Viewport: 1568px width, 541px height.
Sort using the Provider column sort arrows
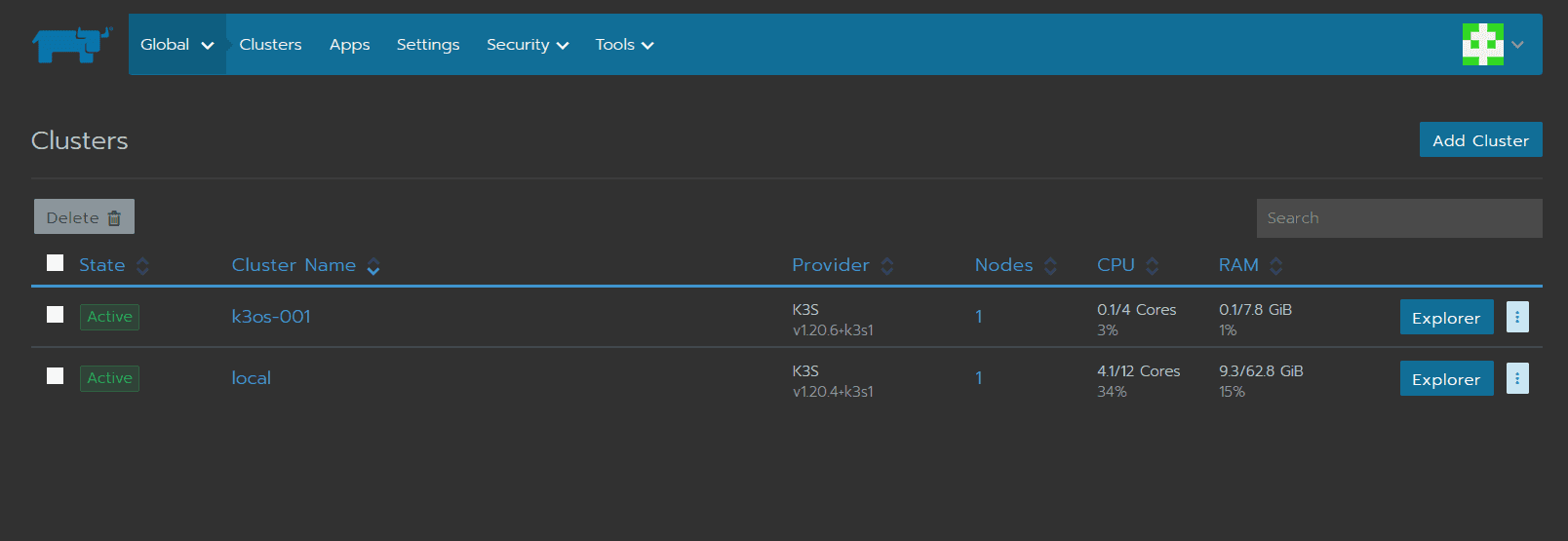(x=887, y=266)
